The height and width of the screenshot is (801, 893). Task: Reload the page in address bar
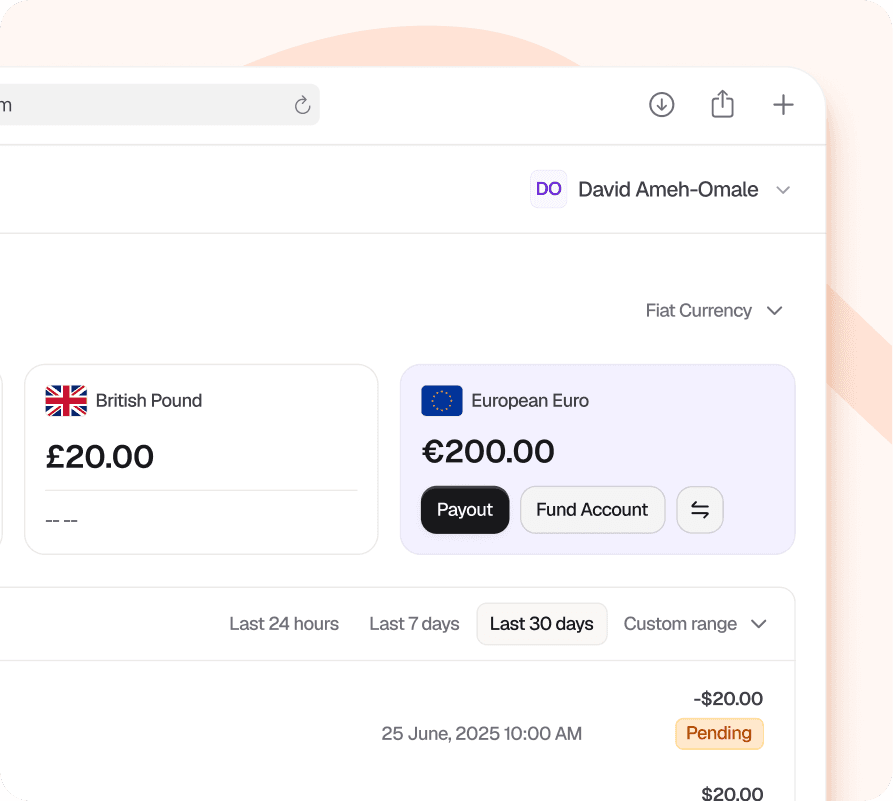[302, 105]
